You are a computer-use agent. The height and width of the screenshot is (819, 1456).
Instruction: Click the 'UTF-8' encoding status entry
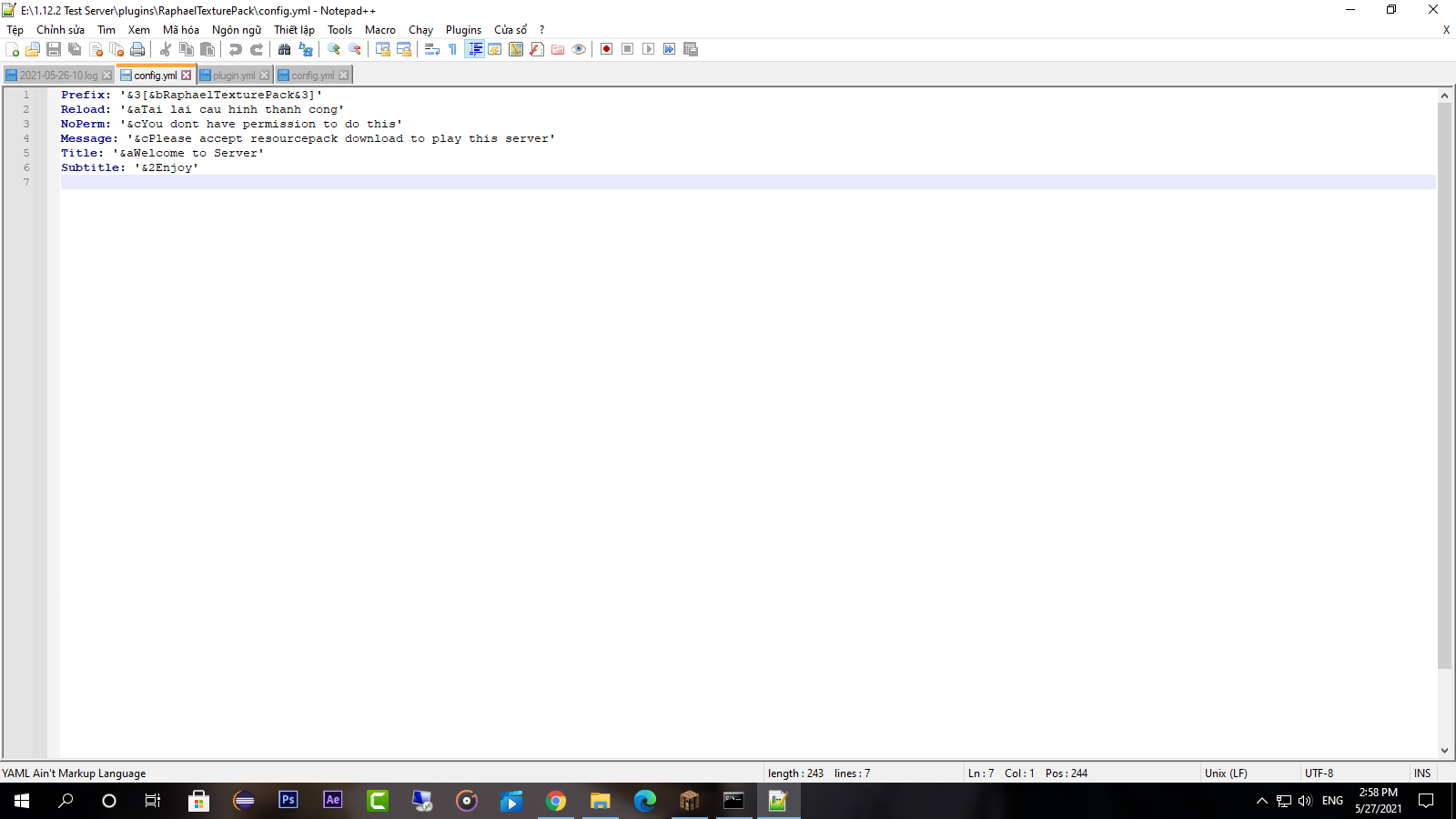tap(1319, 773)
